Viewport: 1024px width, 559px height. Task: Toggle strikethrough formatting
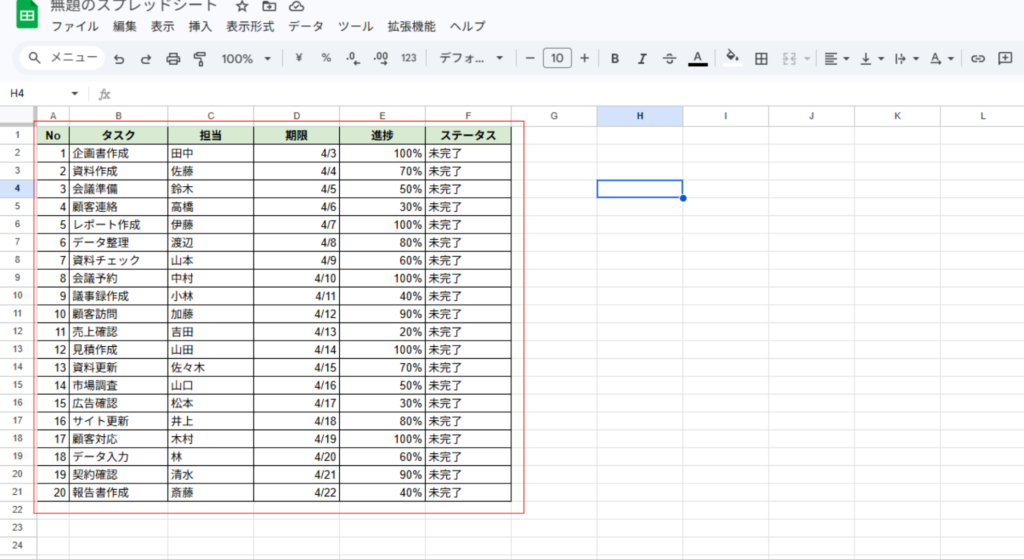pos(669,59)
